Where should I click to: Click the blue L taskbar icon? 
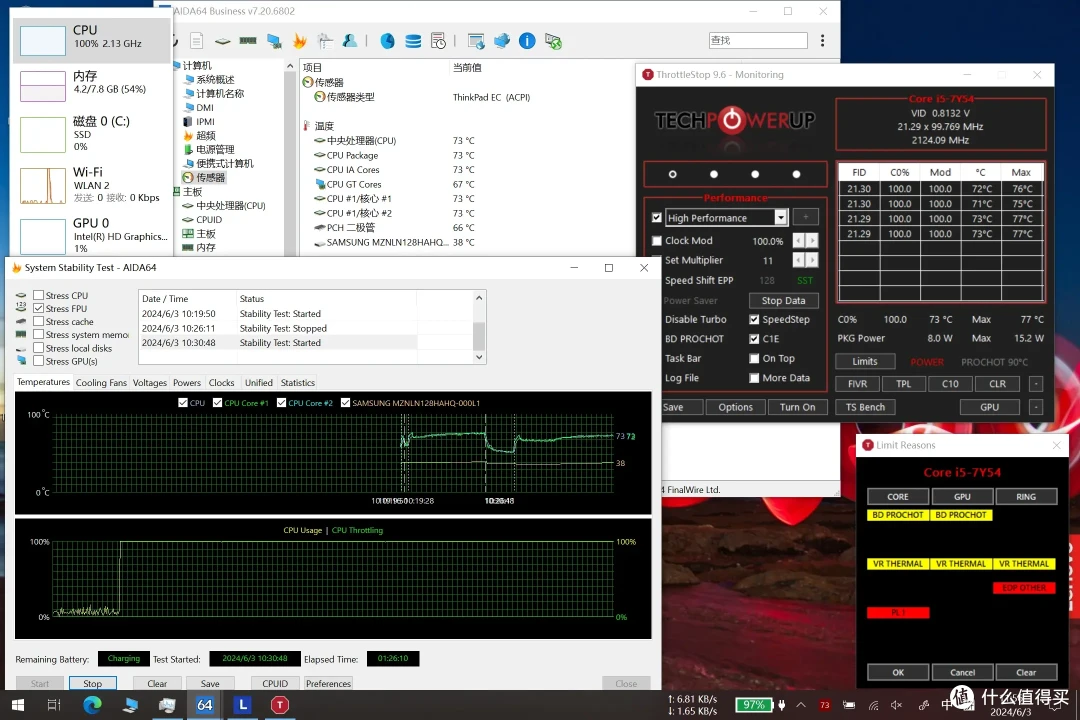[242, 705]
